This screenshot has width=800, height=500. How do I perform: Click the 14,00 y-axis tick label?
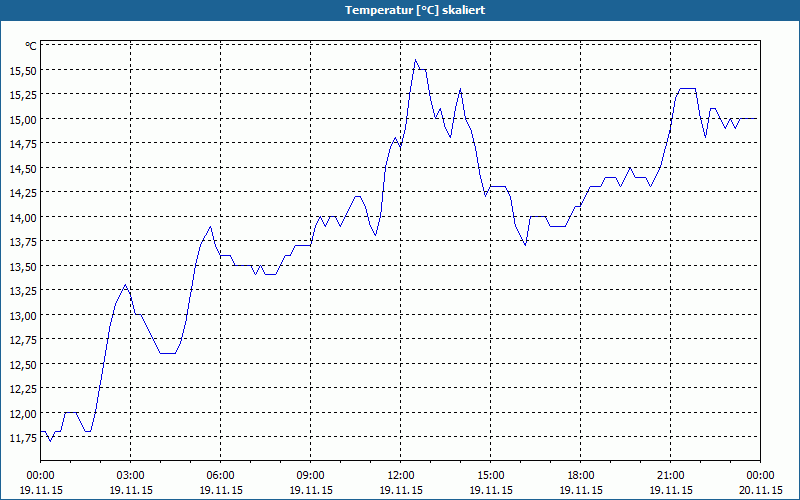(x=23, y=218)
